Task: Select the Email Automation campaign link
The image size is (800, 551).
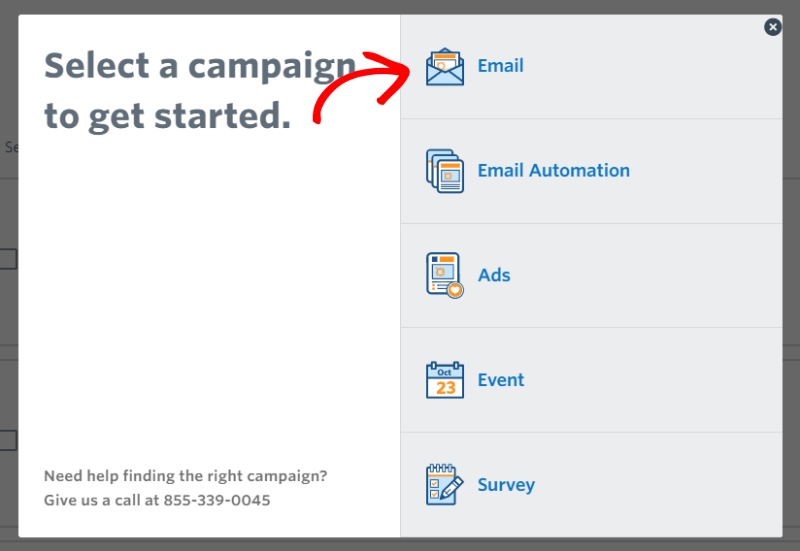Action: tap(554, 170)
